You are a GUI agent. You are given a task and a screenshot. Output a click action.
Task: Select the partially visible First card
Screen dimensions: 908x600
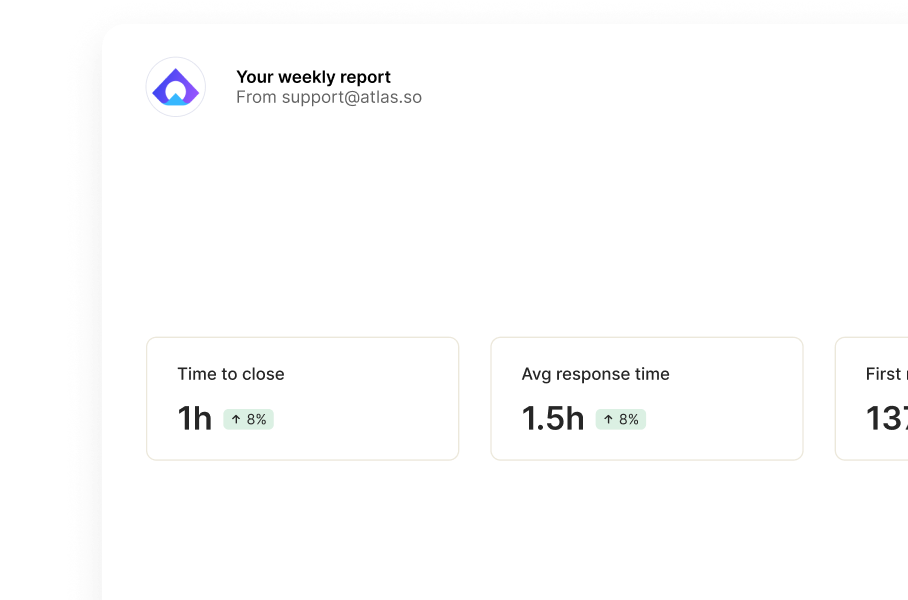pyautogui.click(x=872, y=398)
